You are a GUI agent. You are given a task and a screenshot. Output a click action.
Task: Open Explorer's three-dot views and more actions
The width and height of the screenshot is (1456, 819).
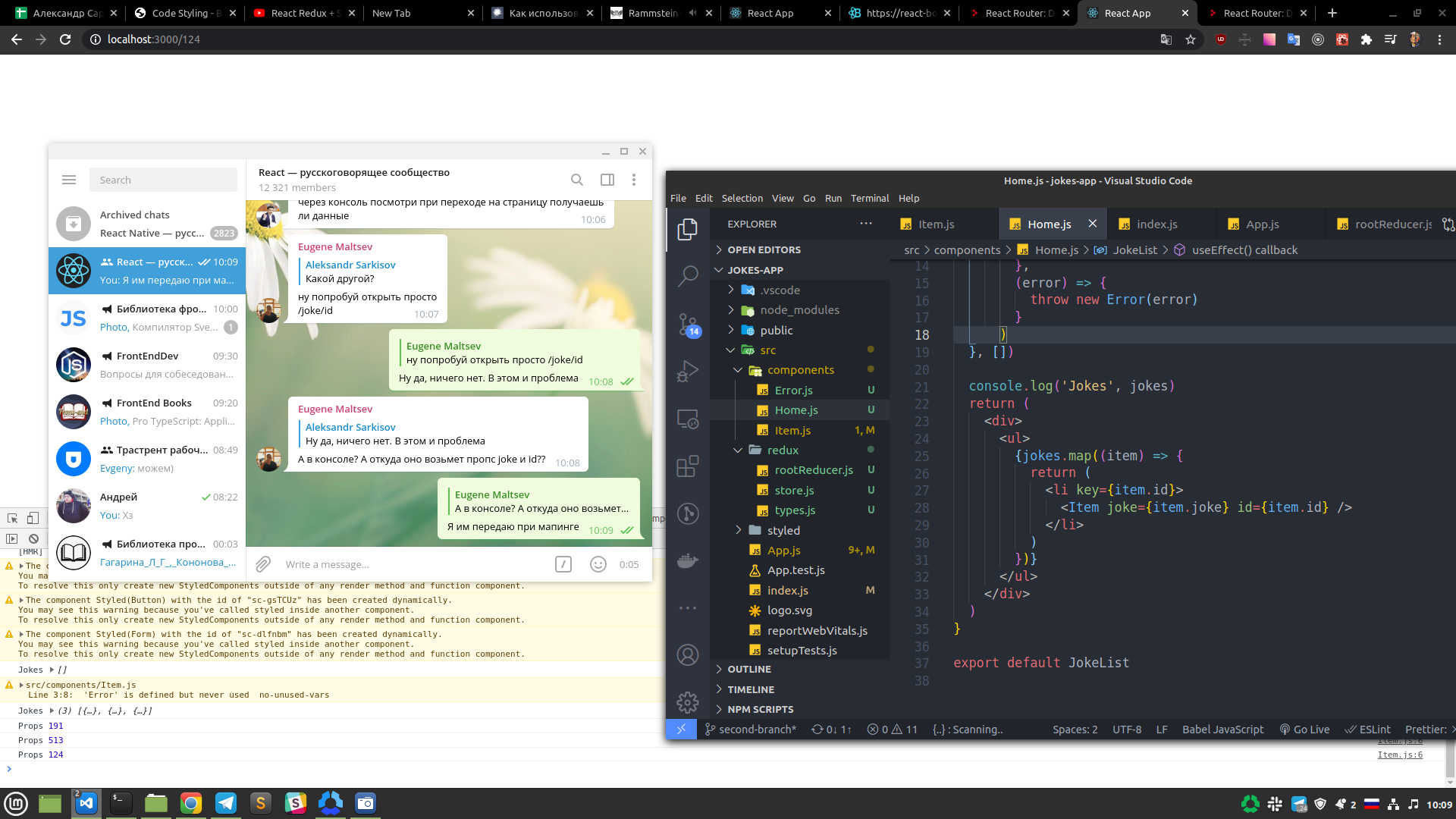coord(866,224)
